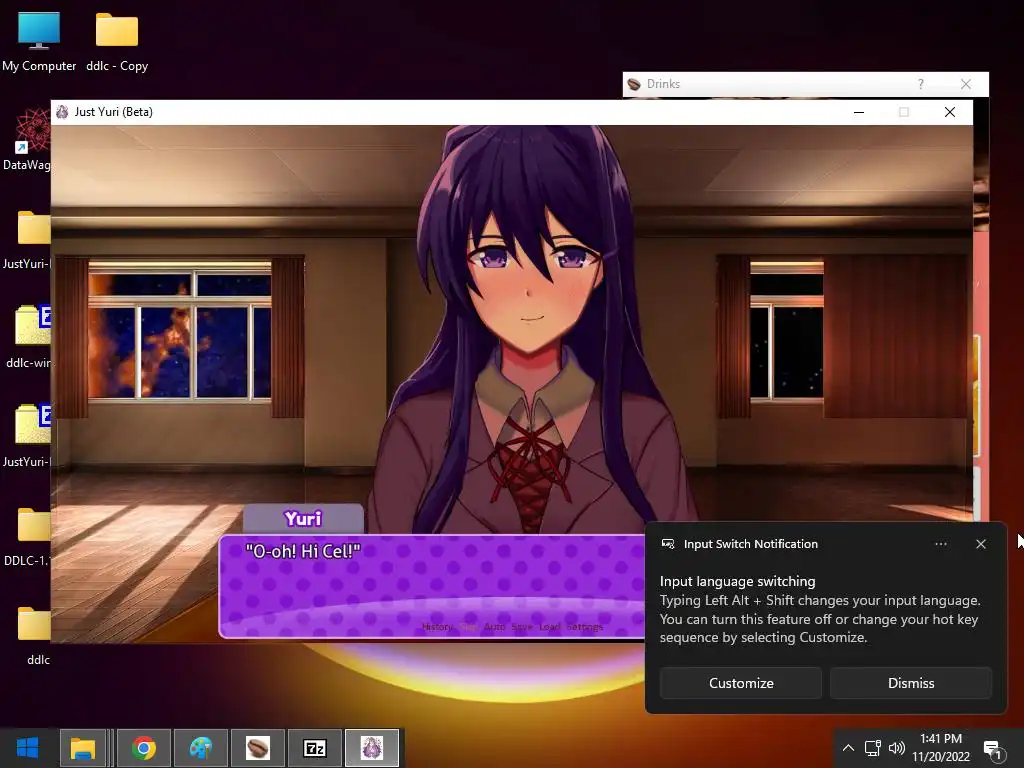
Task: Open the Action Center notifications icon
Action: point(993,748)
